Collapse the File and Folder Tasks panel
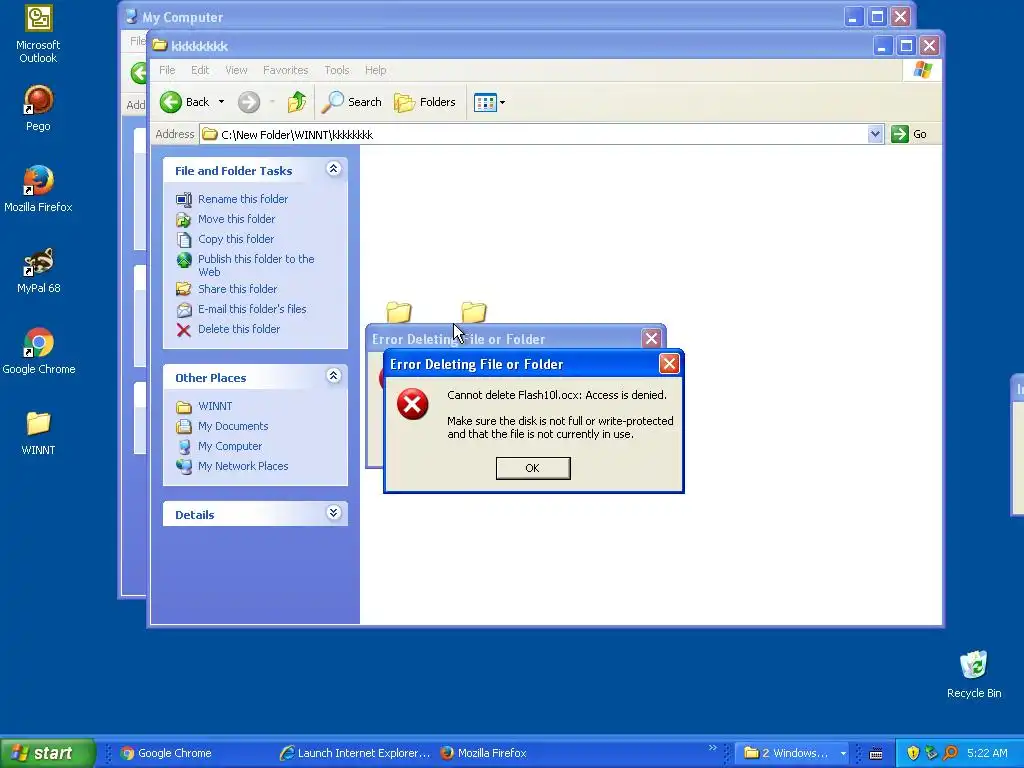The image size is (1024, 768). 334,169
